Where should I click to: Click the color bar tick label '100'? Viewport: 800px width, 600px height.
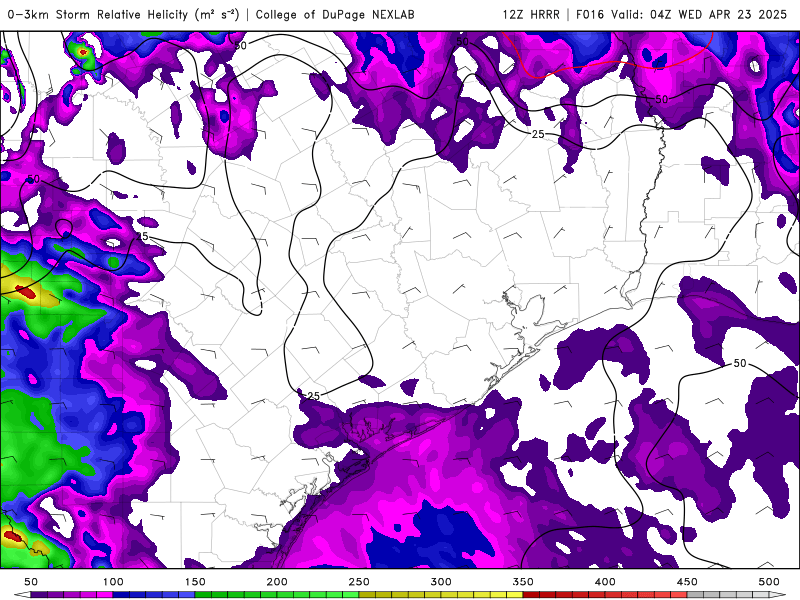113,582
